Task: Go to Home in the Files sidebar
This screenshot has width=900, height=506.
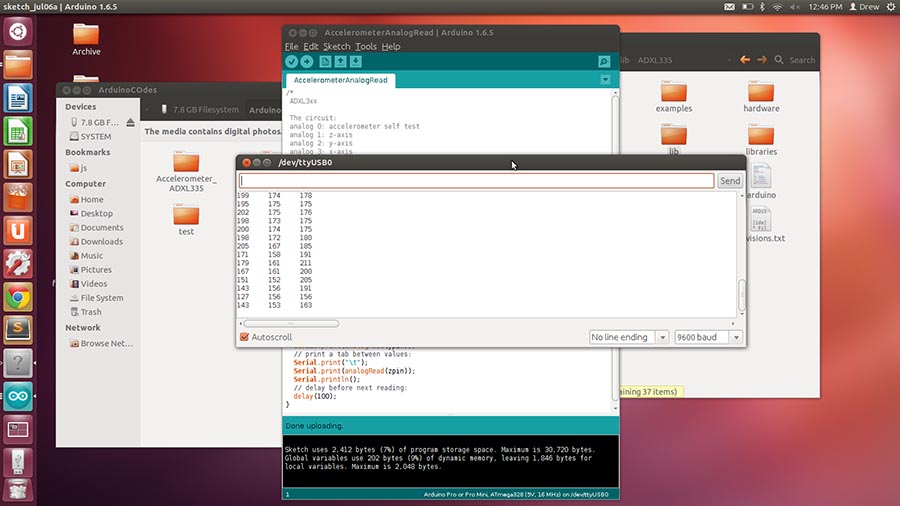Action: [87, 200]
